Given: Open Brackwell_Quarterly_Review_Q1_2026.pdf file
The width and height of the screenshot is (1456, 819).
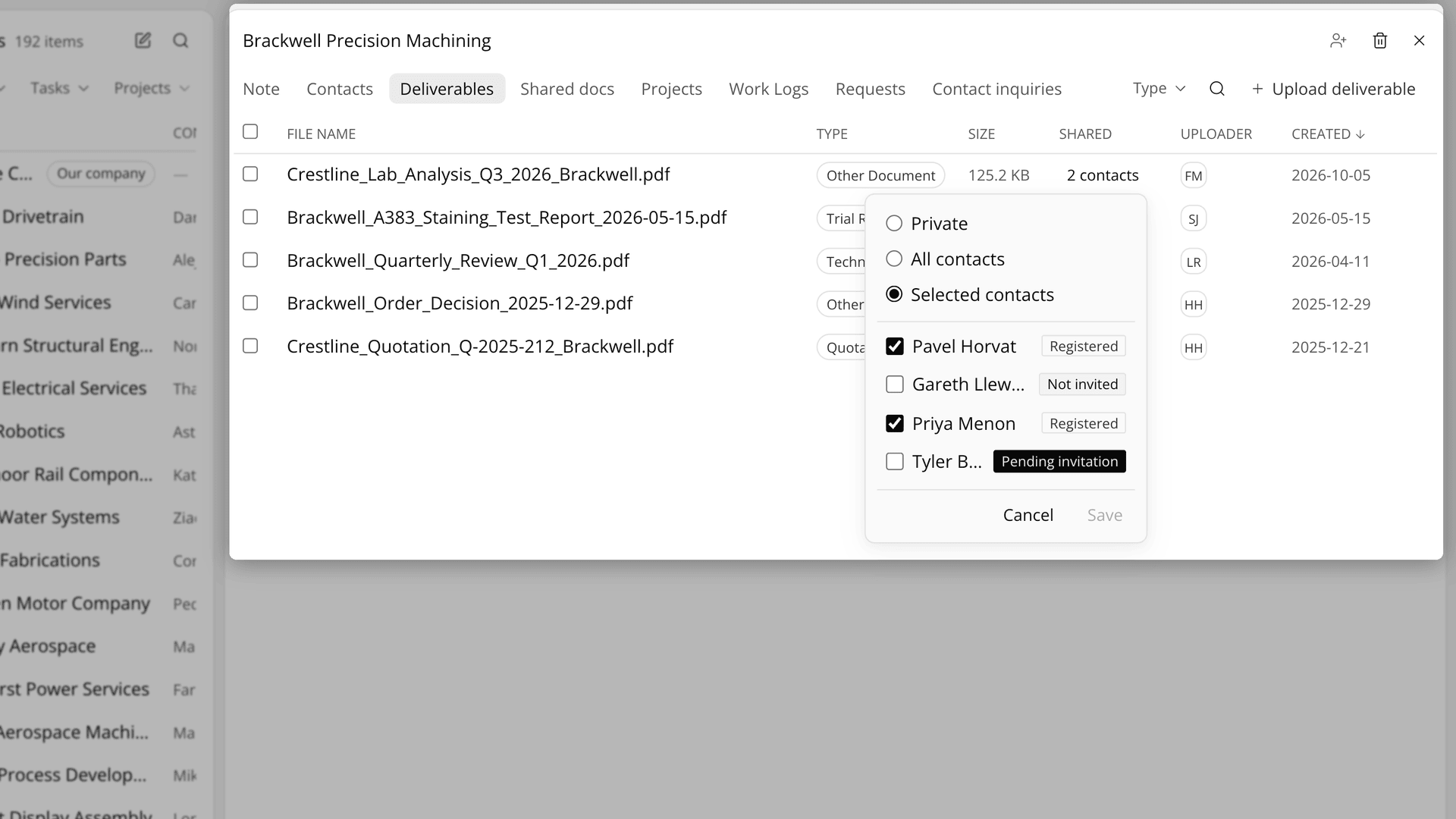Looking at the screenshot, I should pyautogui.click(x=458, y=261).
